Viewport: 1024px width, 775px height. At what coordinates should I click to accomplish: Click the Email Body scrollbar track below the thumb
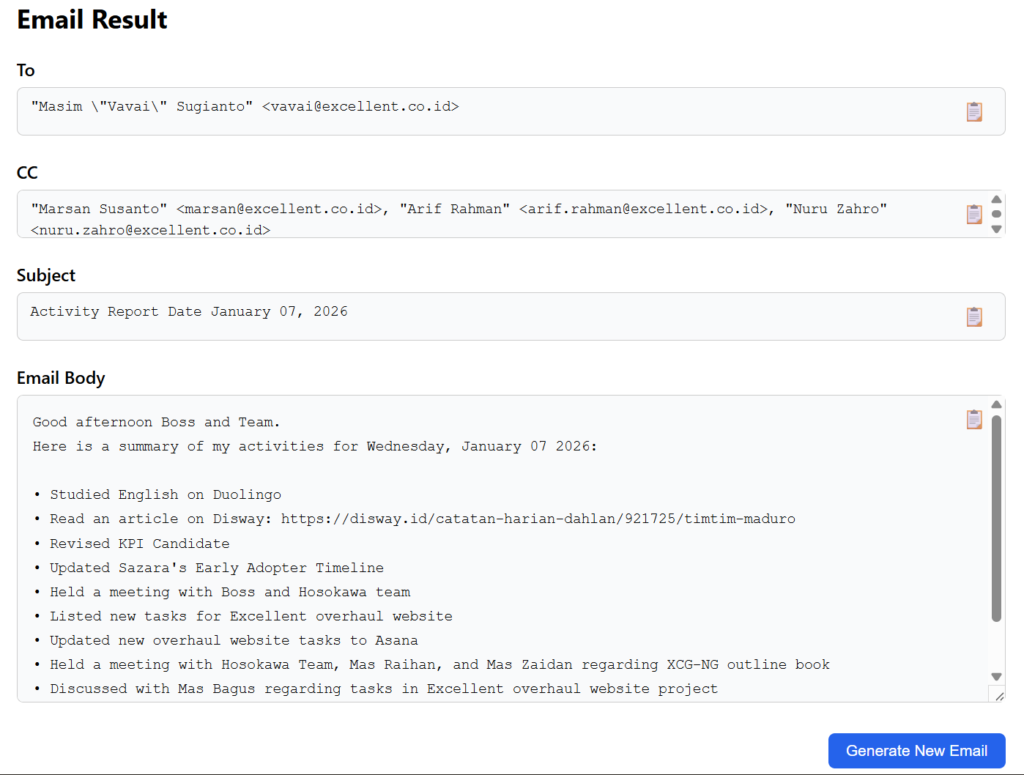(x=996, y=648)
